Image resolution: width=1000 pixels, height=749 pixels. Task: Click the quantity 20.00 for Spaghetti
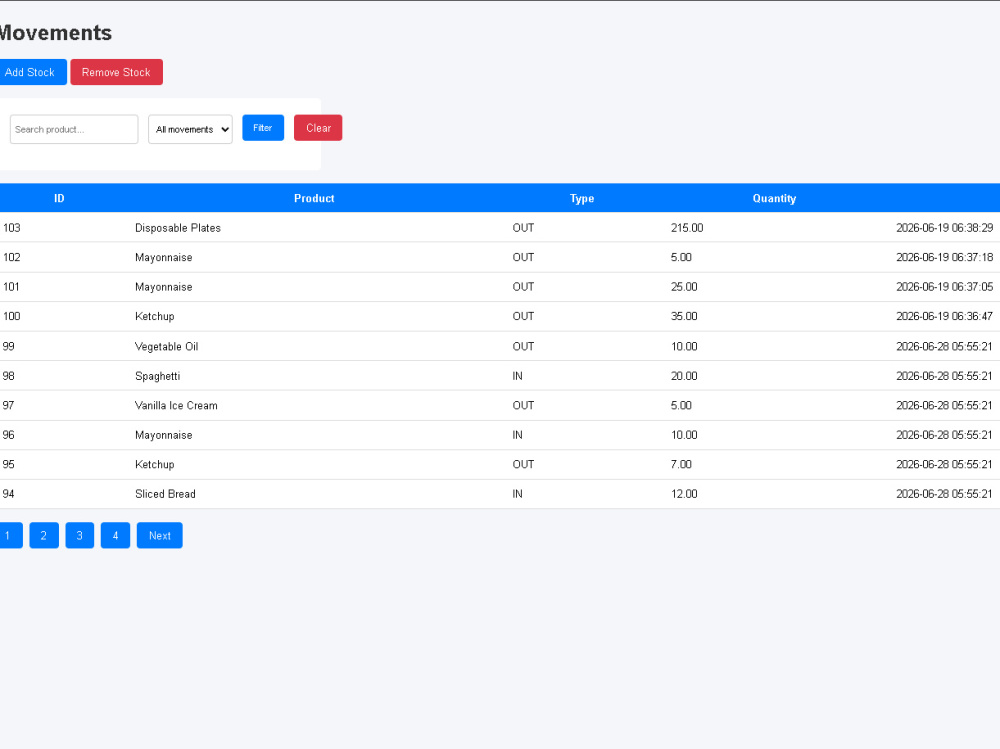[684, 376]
